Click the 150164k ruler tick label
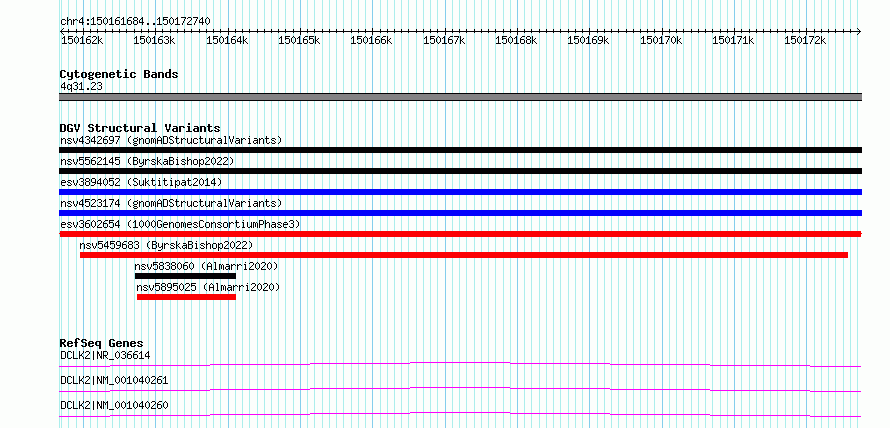890x428 pixels. pos(227,41)
